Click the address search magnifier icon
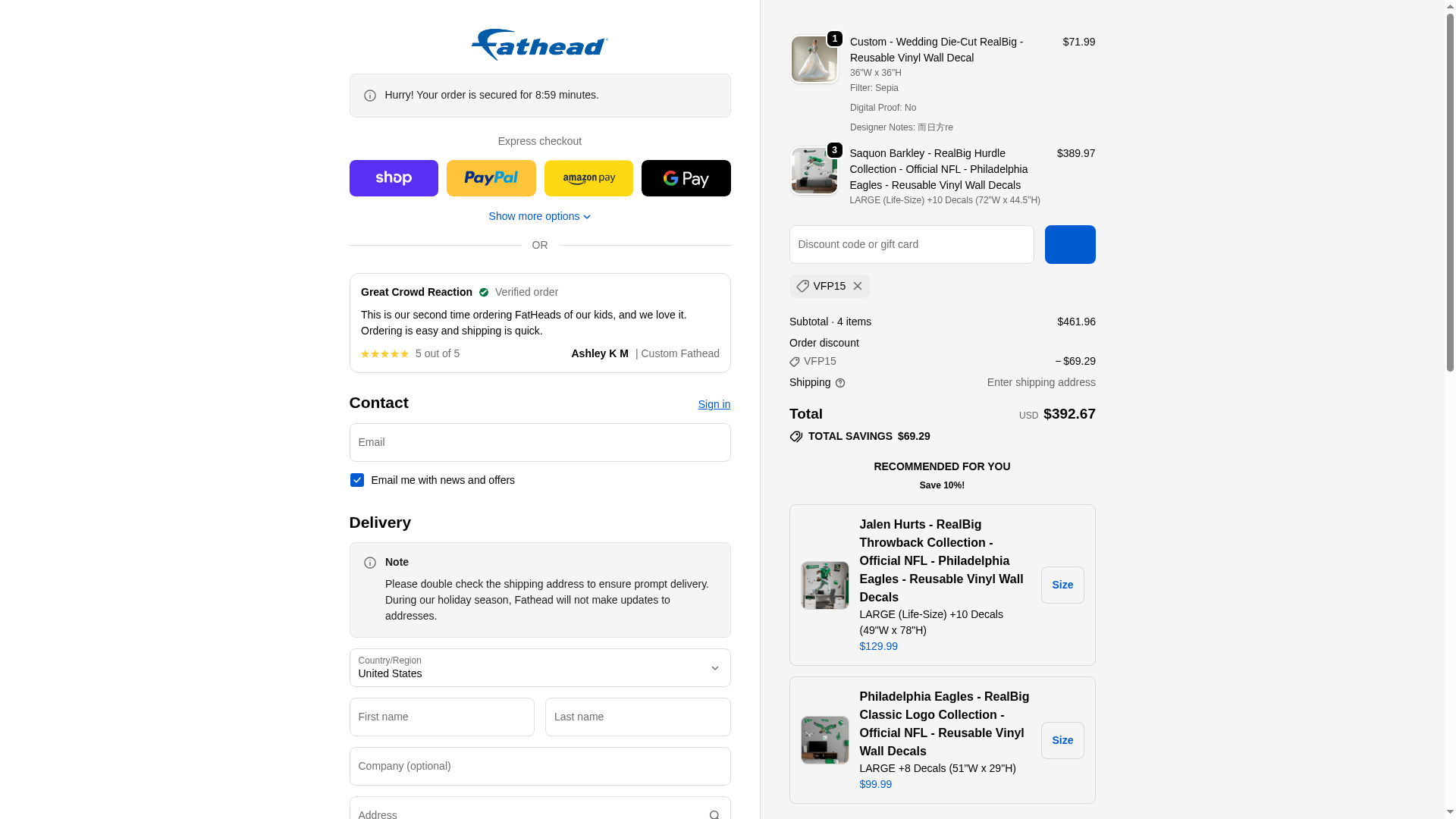 [x=714, y=814]
